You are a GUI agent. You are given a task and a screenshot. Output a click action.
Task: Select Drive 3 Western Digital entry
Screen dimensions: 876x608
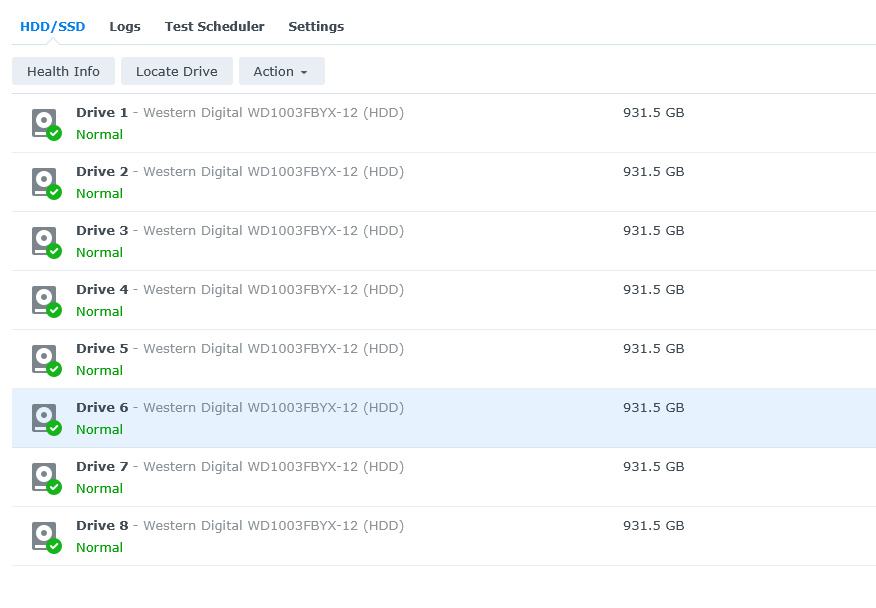240,231
